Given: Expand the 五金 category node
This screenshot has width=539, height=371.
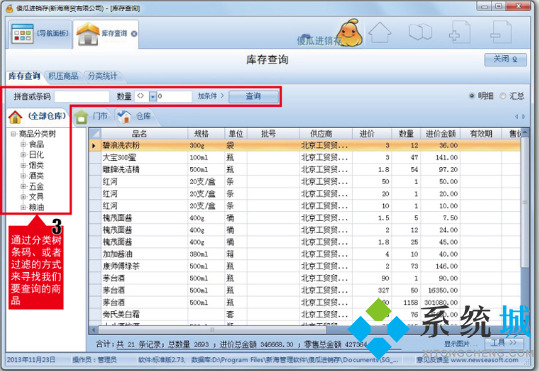Looking at the screenshot, I should (23, 186).
